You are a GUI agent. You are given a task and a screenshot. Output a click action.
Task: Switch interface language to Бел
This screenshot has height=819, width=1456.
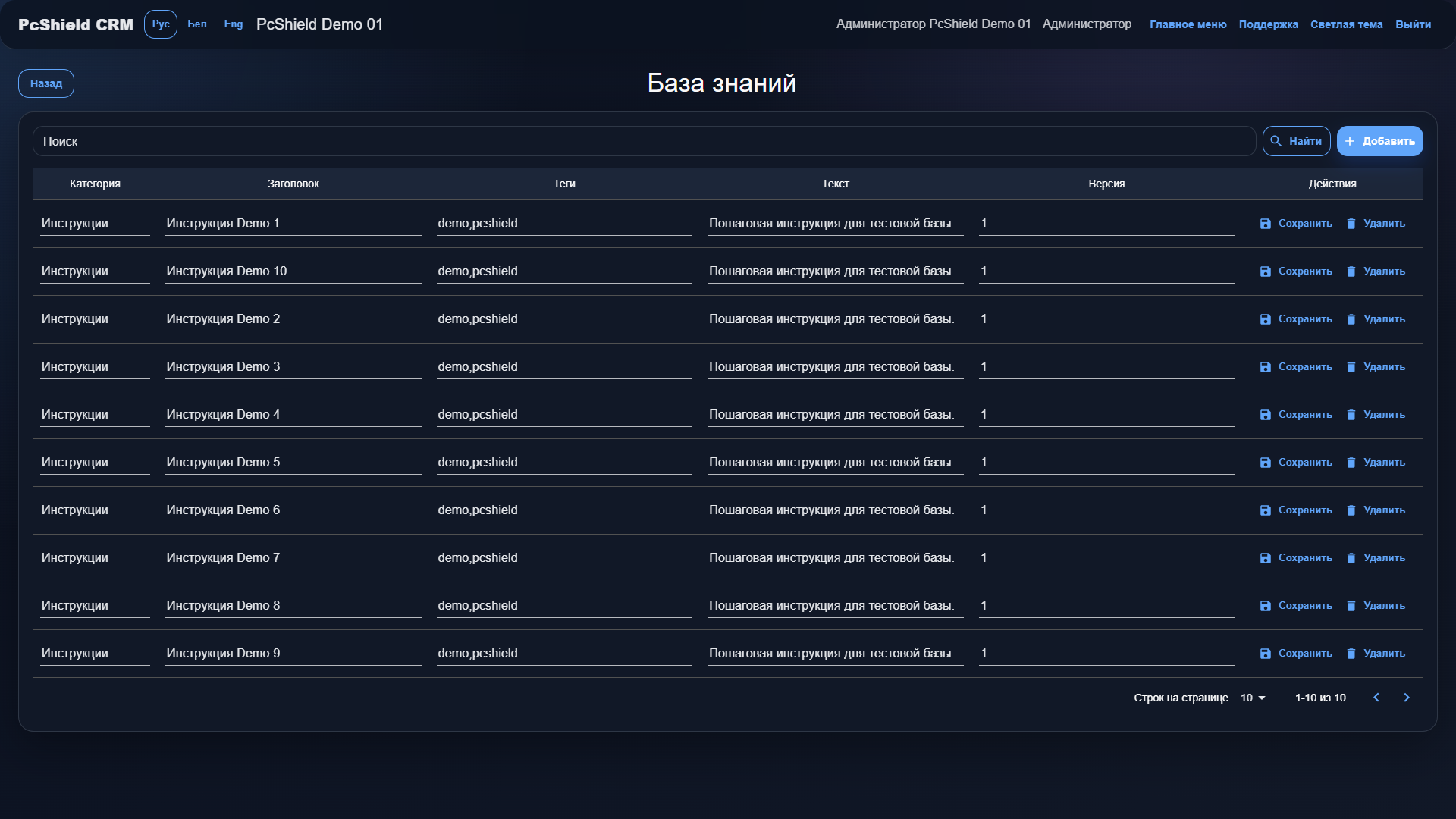(197, 24)
